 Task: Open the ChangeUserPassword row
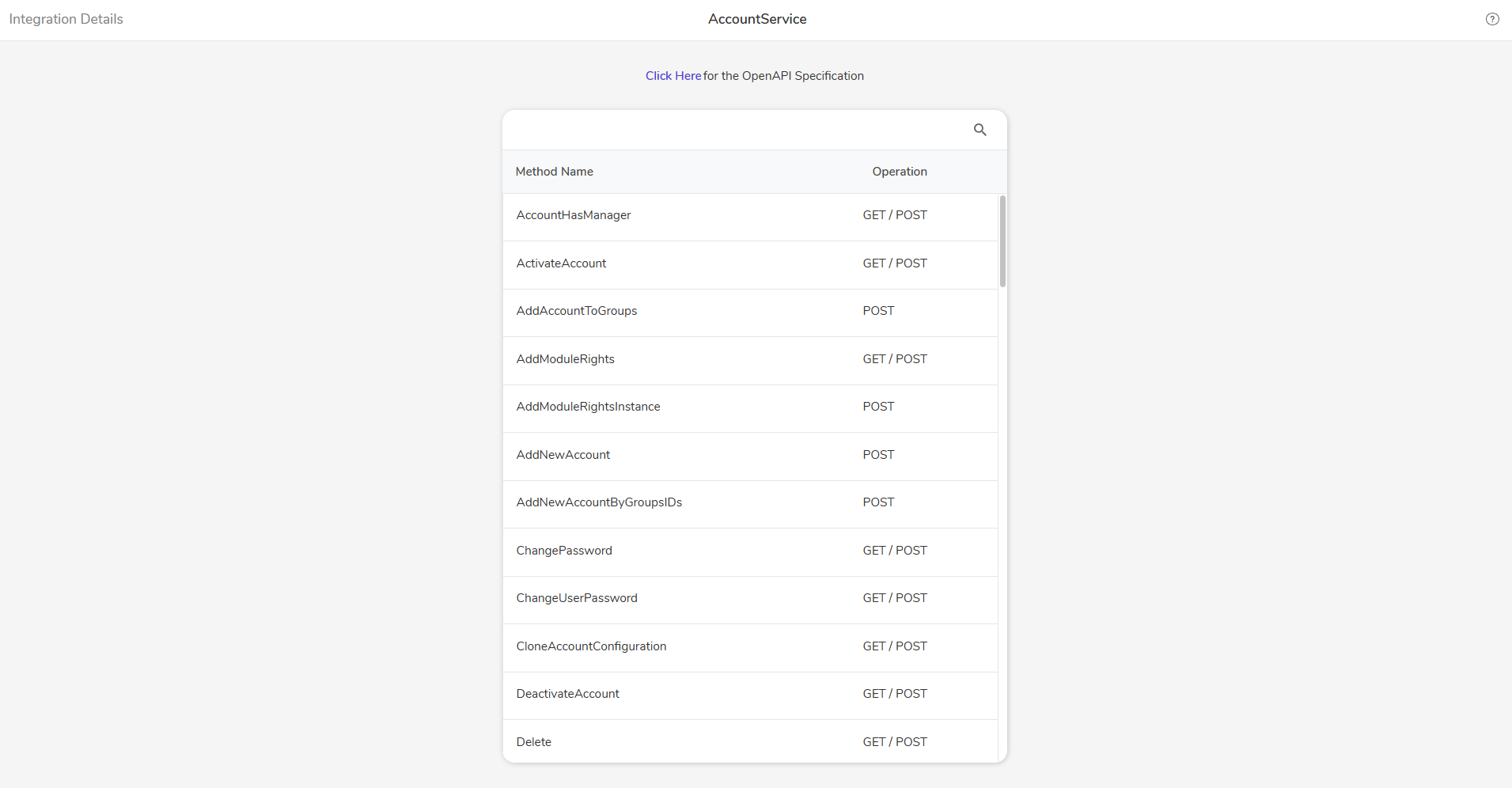(750, 600)
